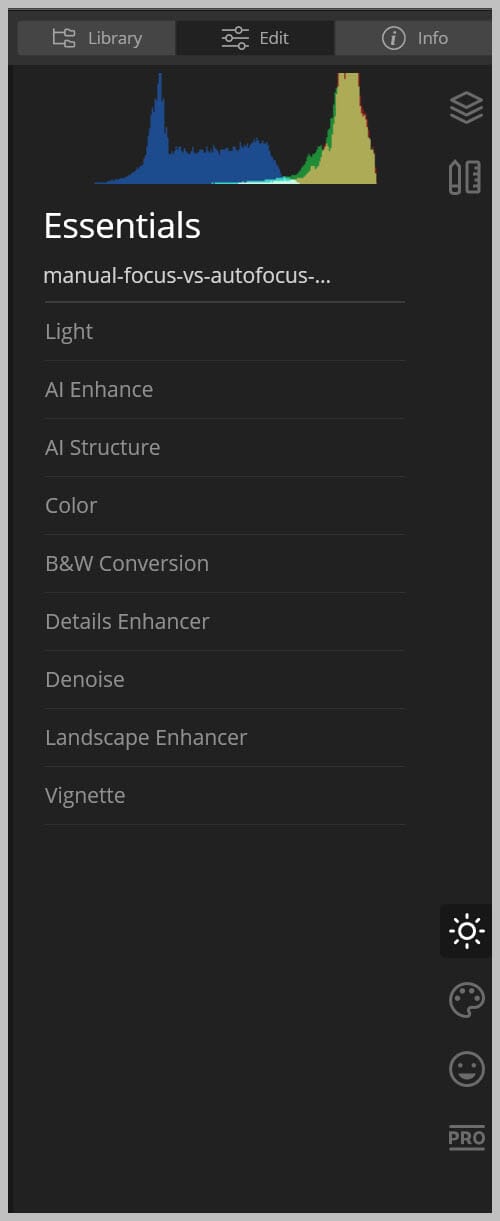
Task: Open the Landscape Enhancer tool
Action: [225, 738]
